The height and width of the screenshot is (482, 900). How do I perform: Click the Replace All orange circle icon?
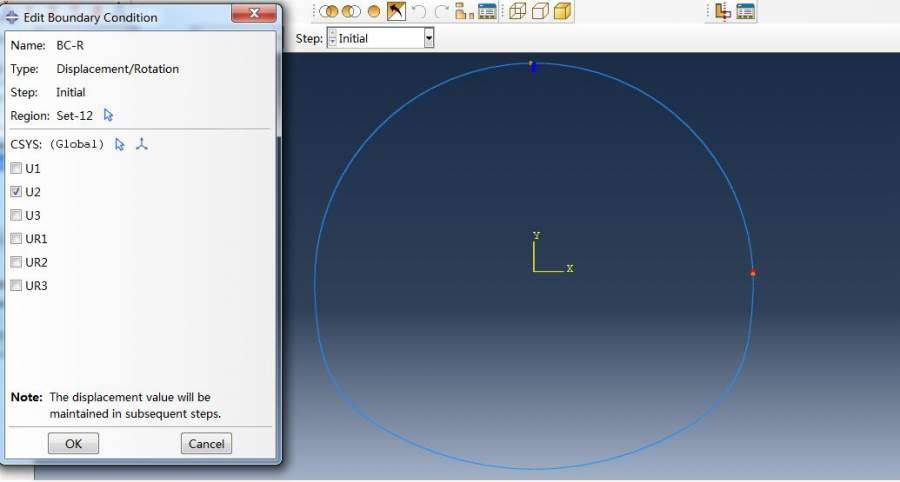click(374, 11)
